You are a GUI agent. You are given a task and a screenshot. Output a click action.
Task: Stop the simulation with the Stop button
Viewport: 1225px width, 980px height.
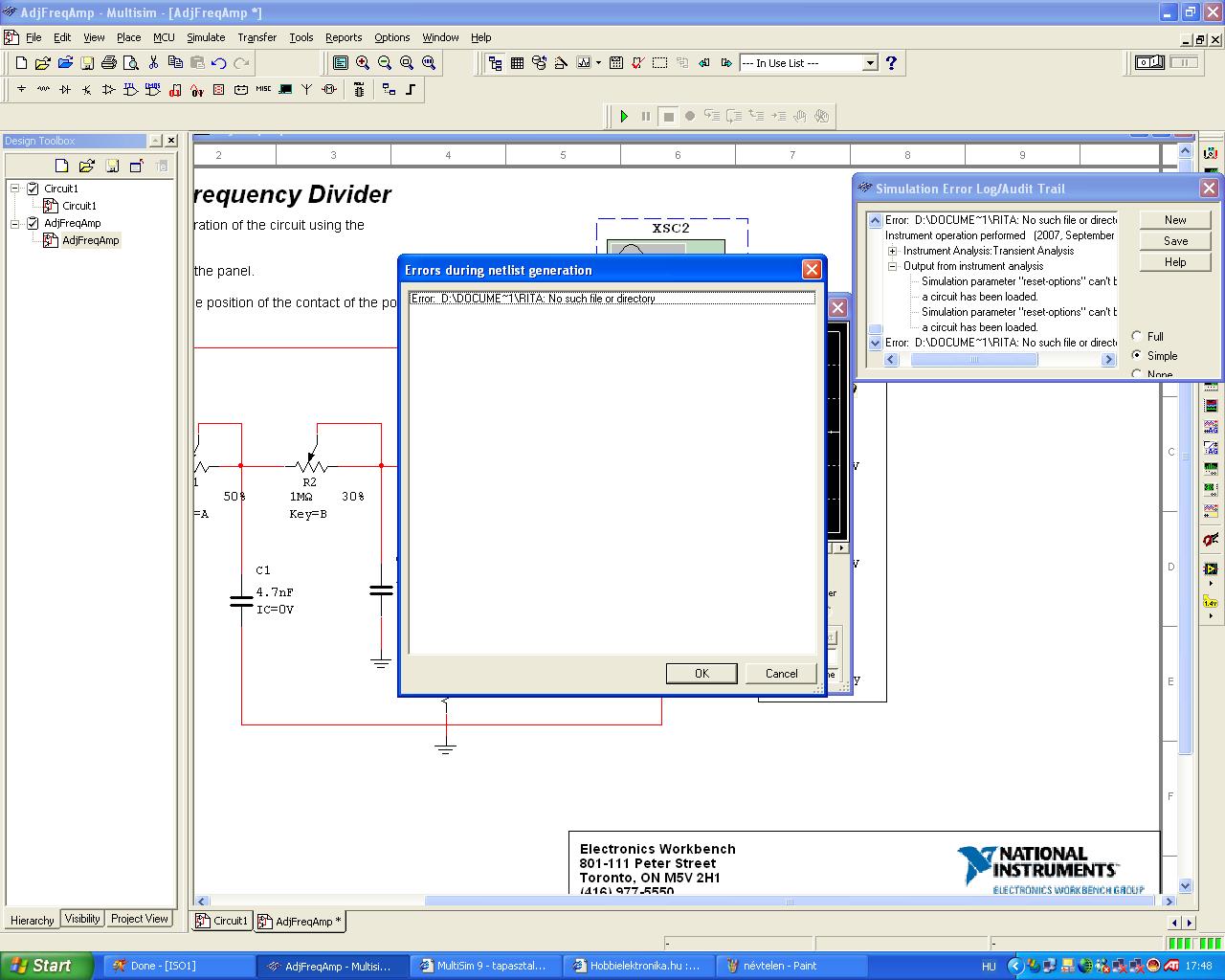[x=668, y=116]
